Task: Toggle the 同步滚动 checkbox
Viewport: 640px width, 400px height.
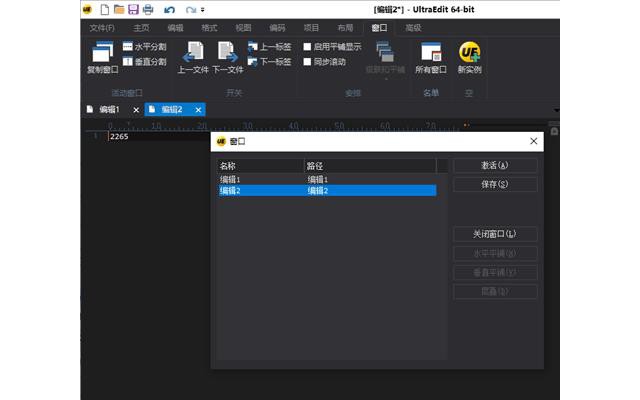Action: pos(307,62)
